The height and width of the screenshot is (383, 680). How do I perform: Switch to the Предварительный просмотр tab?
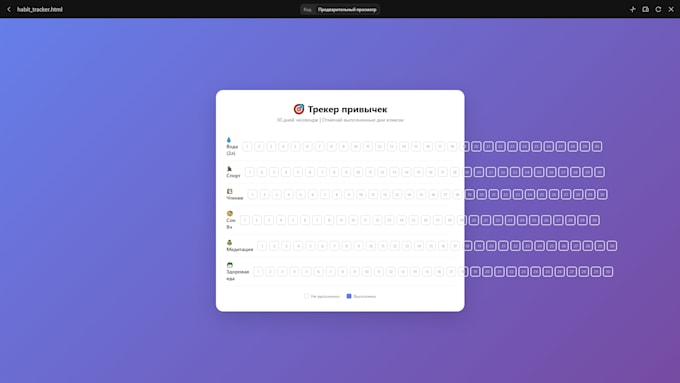click(x=347, y=10)
